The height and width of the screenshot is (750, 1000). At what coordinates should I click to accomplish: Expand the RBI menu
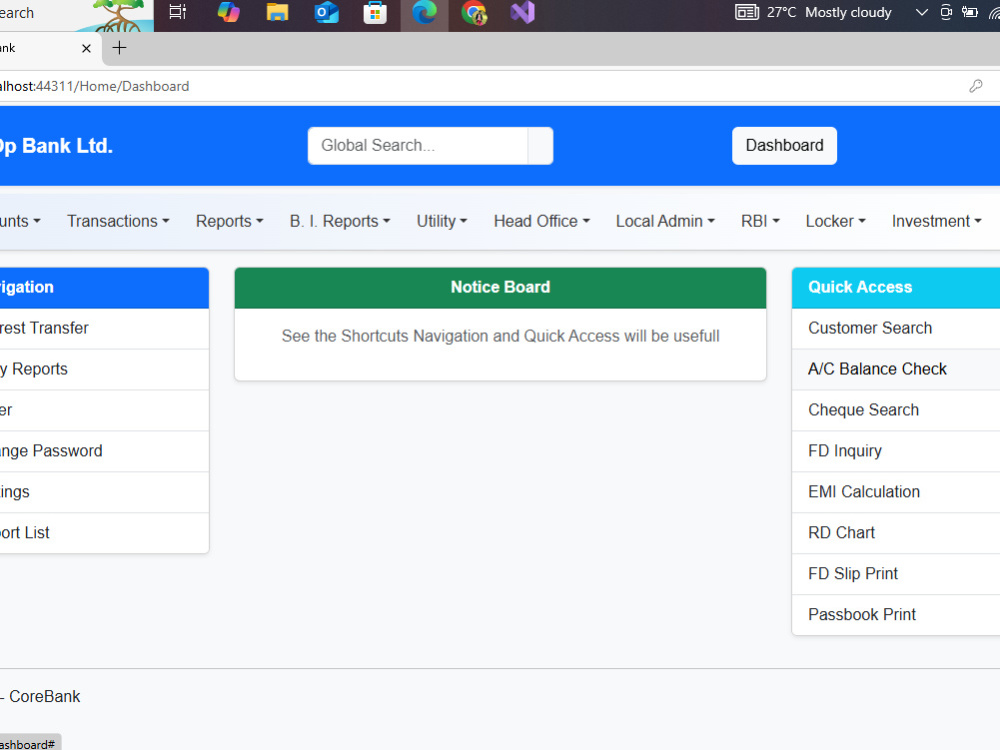(760, 221)
